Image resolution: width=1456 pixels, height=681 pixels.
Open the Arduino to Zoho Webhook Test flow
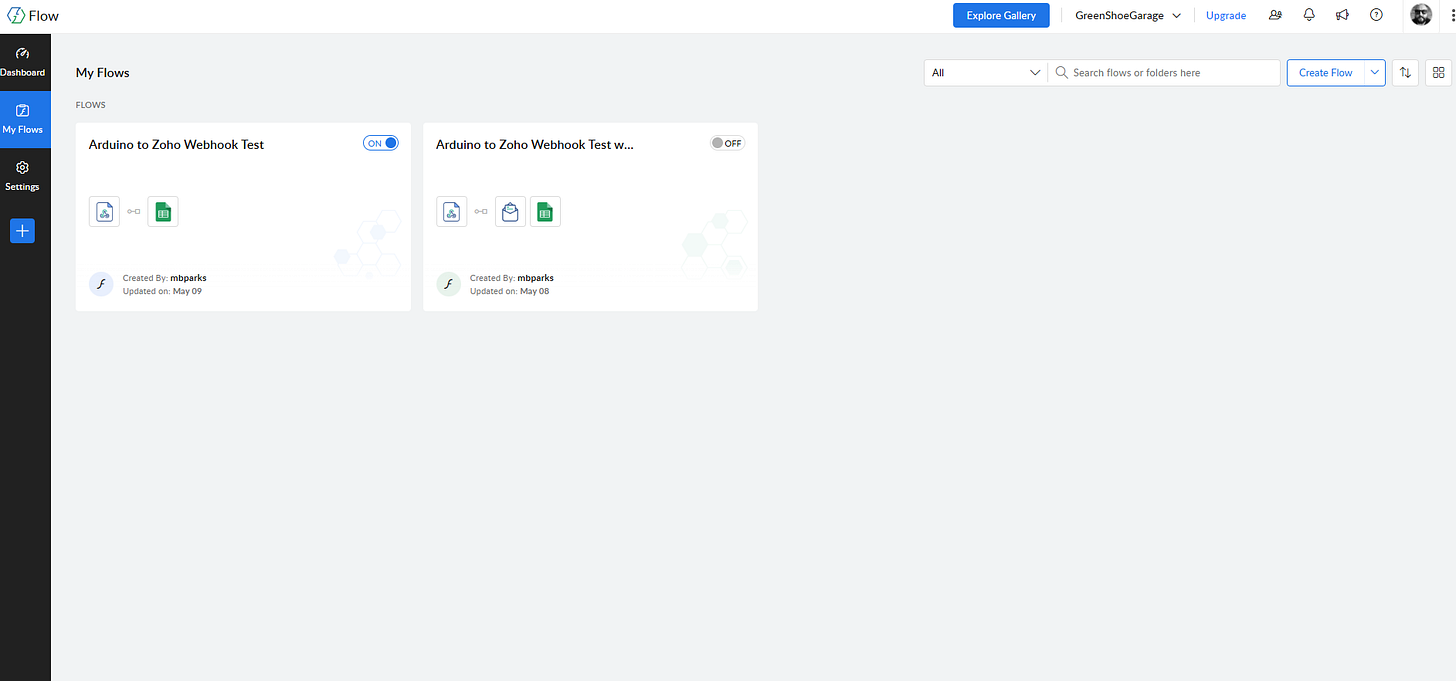click(176, 144)
